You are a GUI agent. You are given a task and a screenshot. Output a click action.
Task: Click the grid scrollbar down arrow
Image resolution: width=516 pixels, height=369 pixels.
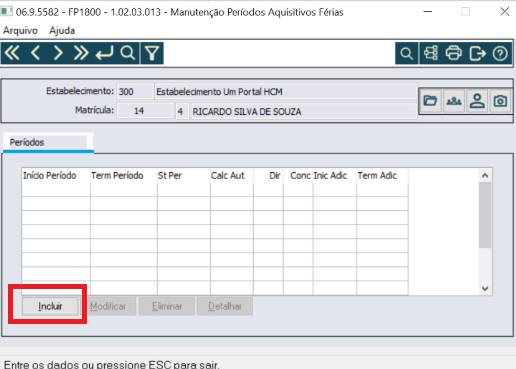tap(485, 288)
